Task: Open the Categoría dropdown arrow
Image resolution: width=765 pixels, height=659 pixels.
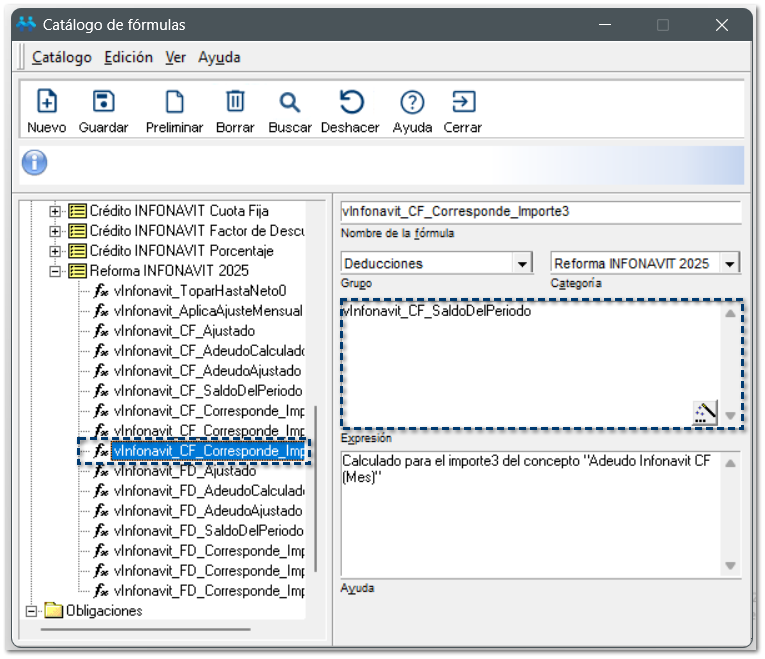Action: (x=730, y=264)
